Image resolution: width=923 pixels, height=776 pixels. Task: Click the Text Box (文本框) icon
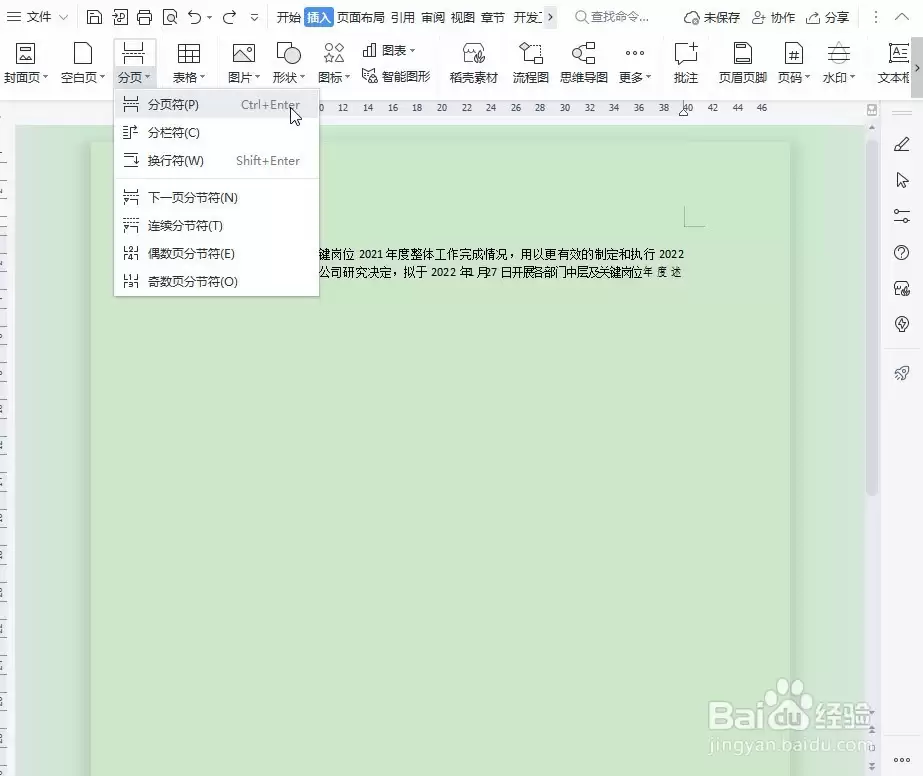(x=898, y=54)
